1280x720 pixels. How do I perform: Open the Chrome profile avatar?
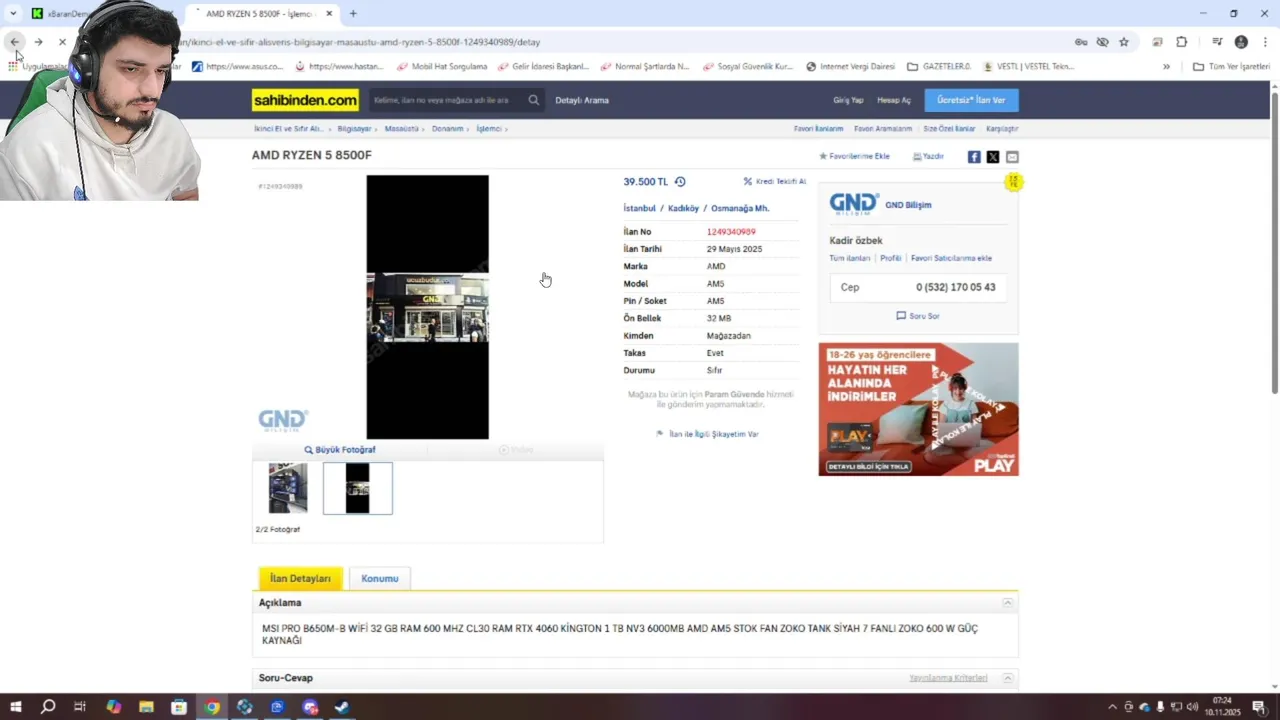coord(1241,42)
